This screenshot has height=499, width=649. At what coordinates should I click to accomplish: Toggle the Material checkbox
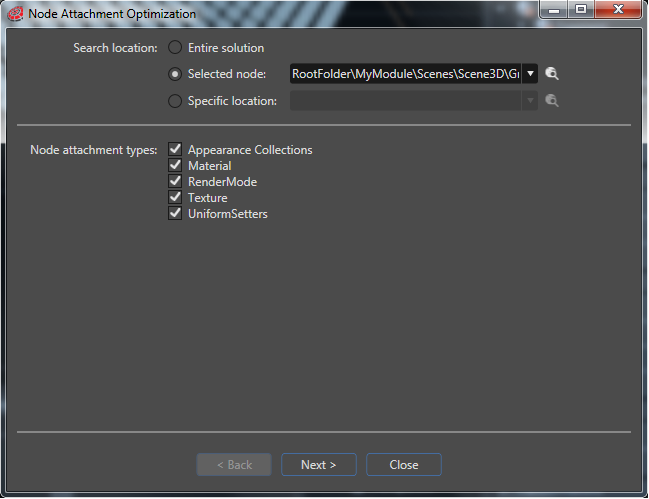[x=175, y=165]
